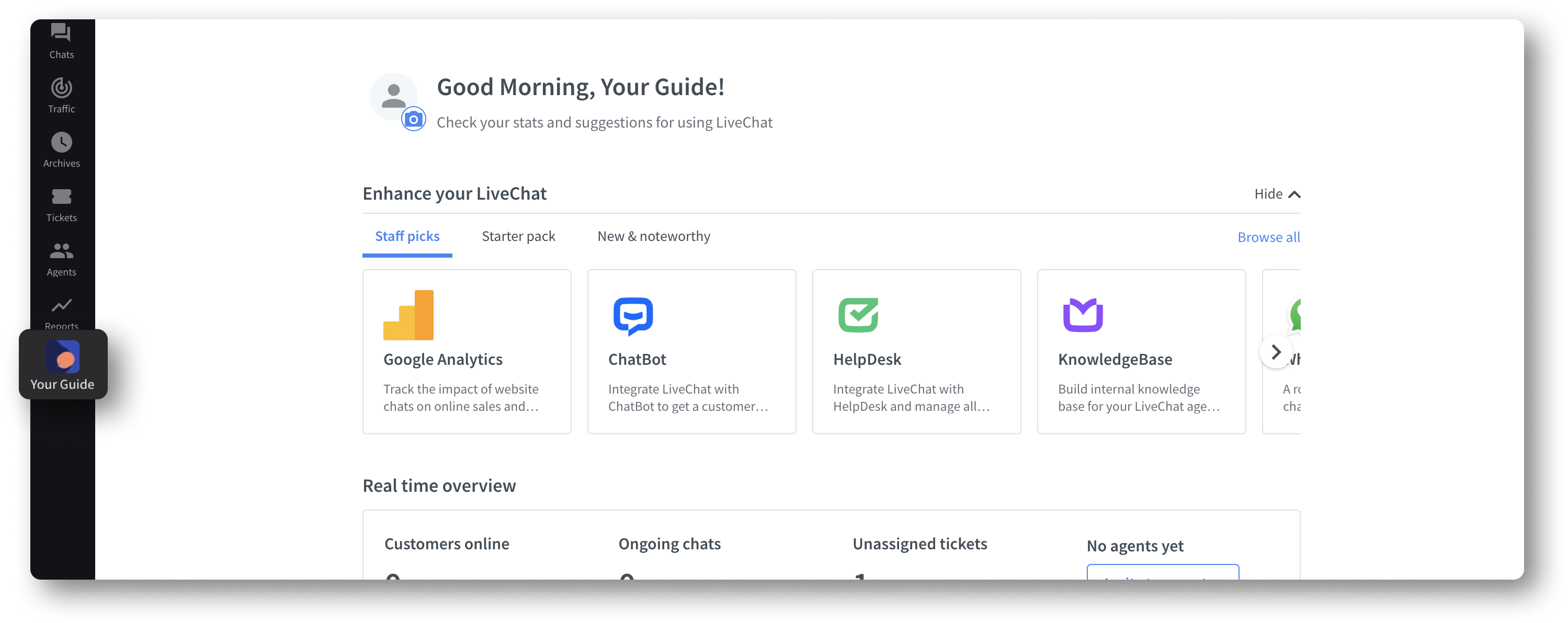Select the Staff picks tab
Screen dimensions: 1568x623
point(408,236)
